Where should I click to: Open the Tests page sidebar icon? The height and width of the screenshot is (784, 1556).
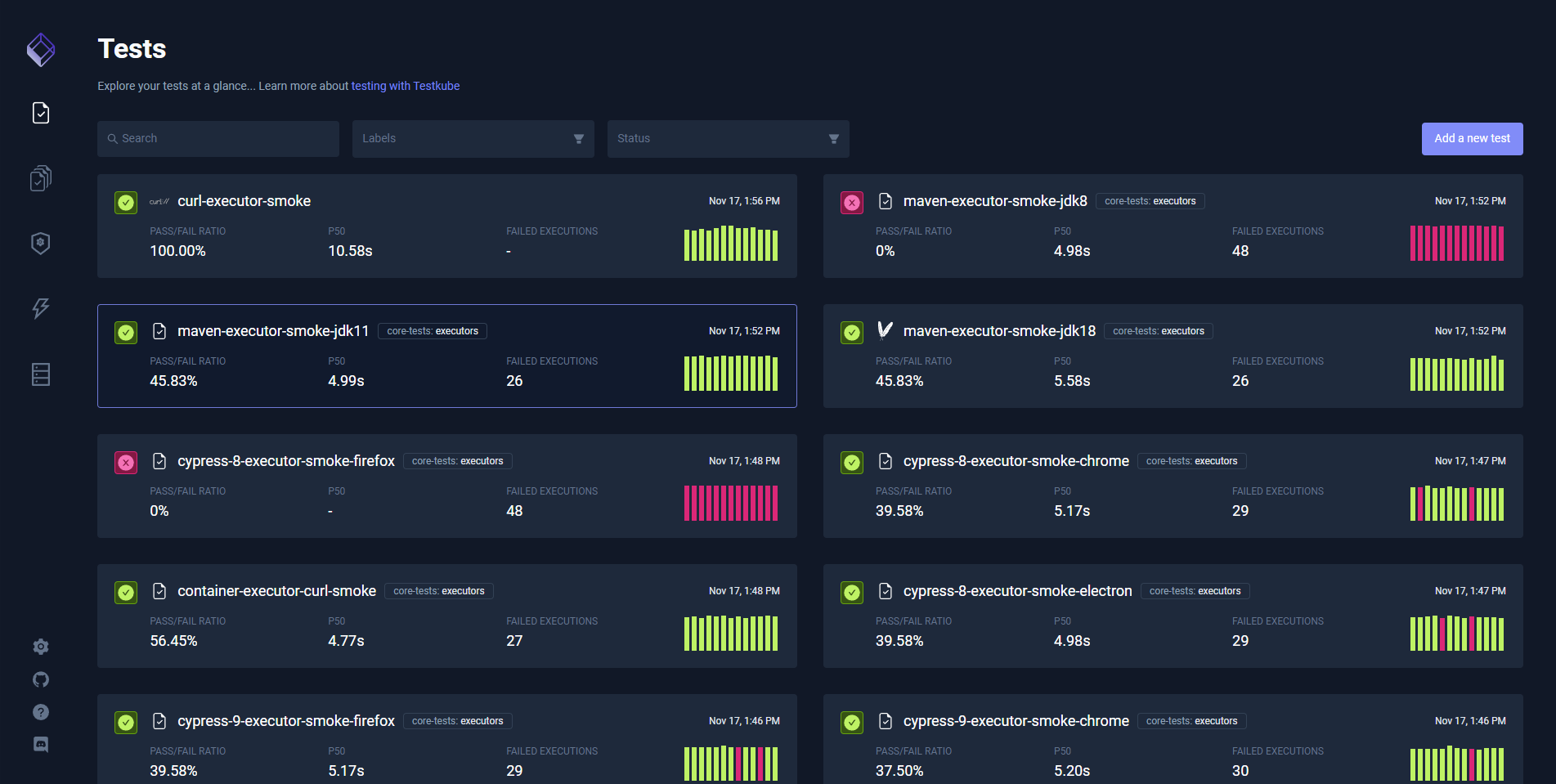[41, 113]
